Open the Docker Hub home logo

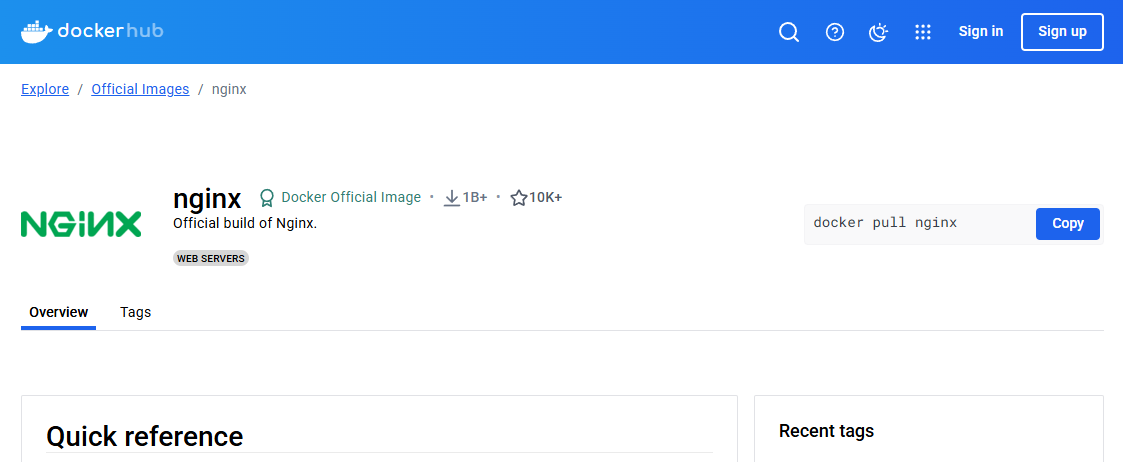click(92, 32)
